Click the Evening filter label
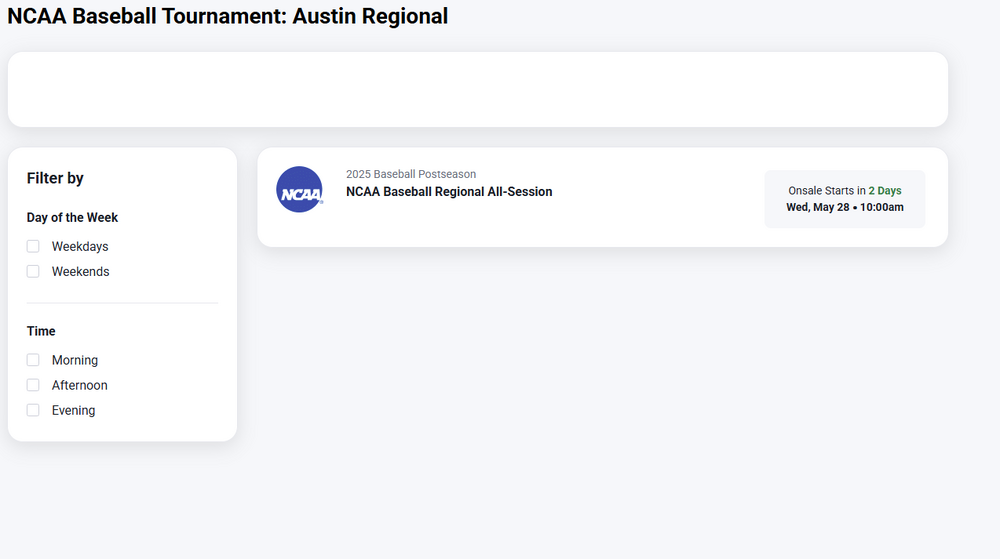The image size is (1000, 559). [x=74, y=410]
